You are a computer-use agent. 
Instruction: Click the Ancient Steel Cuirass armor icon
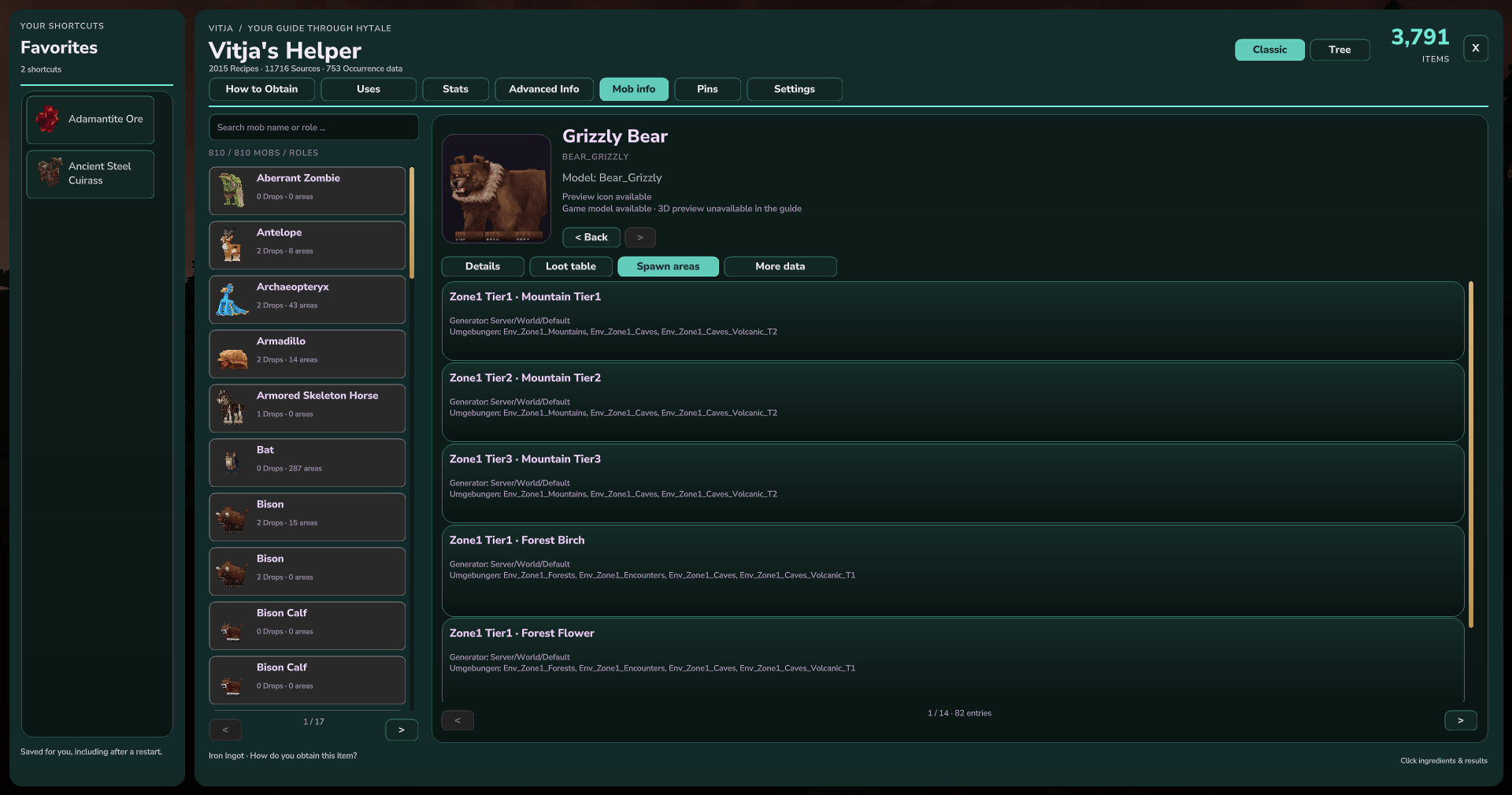click(x=50, y=173)
